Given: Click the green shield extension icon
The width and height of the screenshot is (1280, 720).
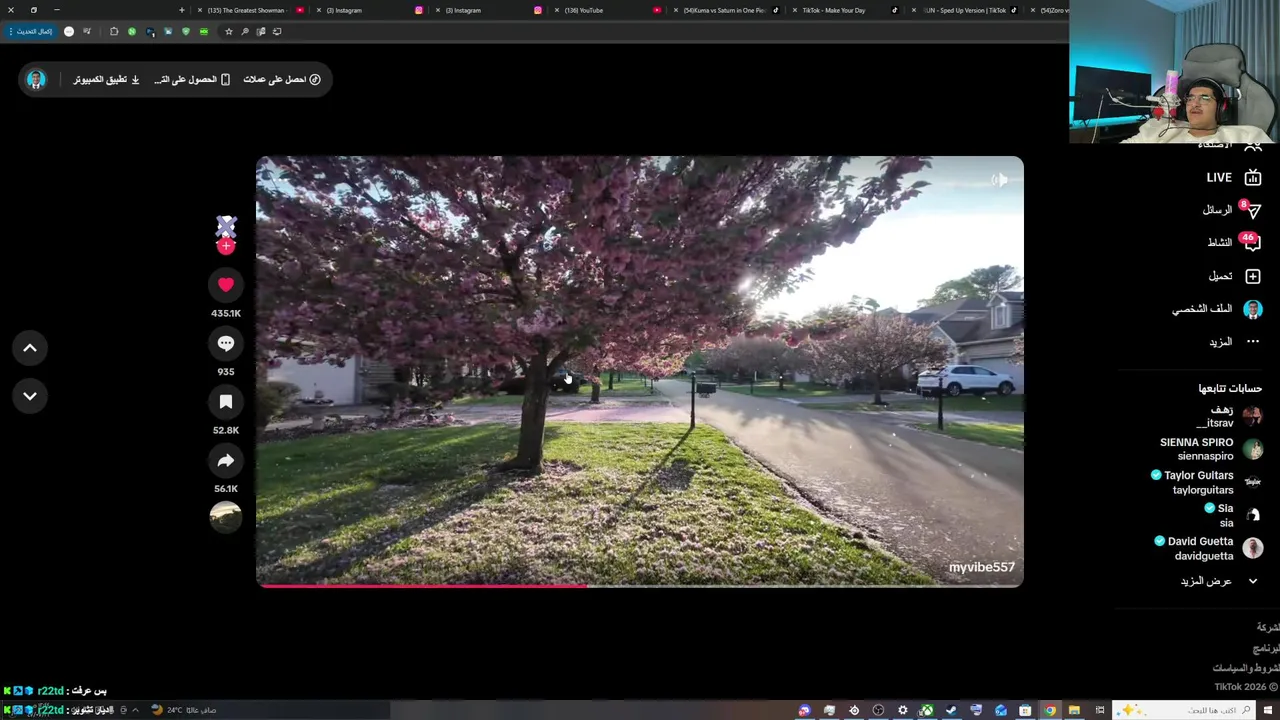Looking at the screenshot, I should point(187,31).
